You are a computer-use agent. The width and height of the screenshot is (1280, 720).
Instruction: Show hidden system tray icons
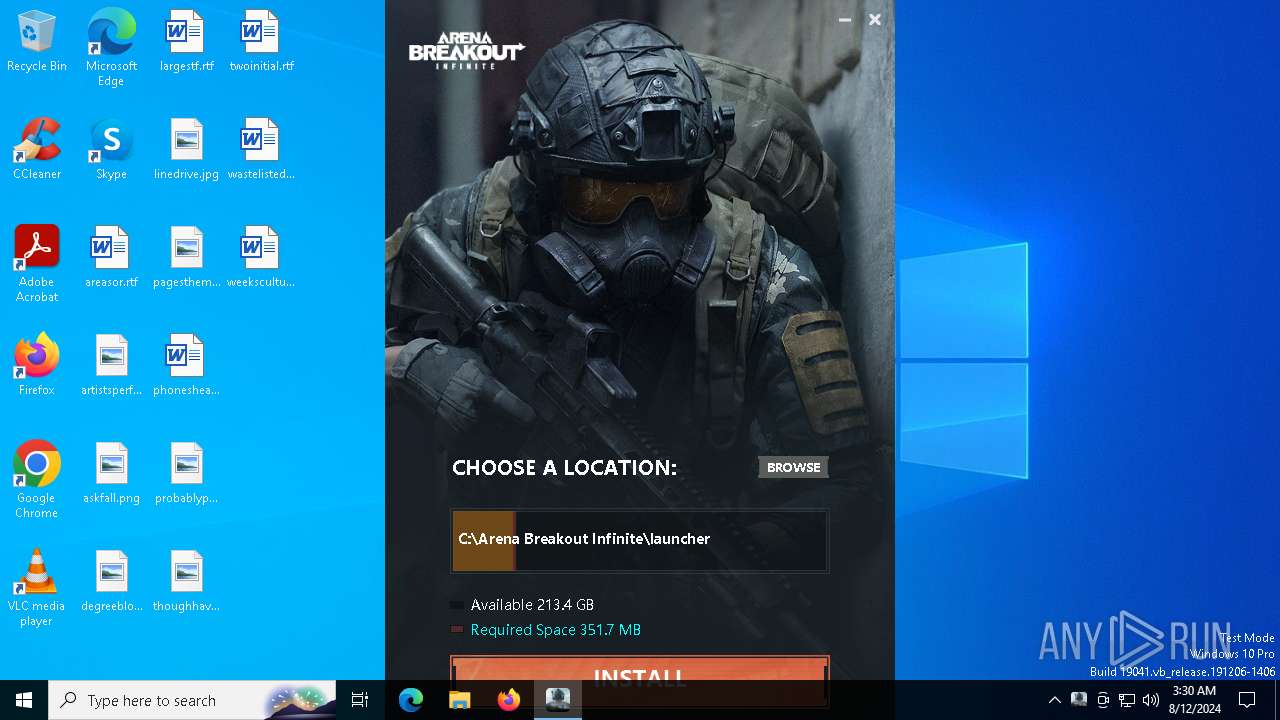[1054, 700]
